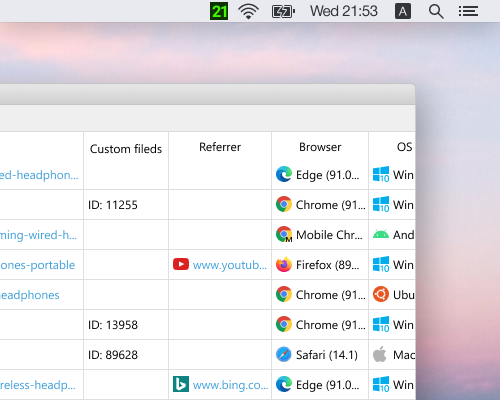
Task: Click the Android OS icon
Action: tap(381, 234)
